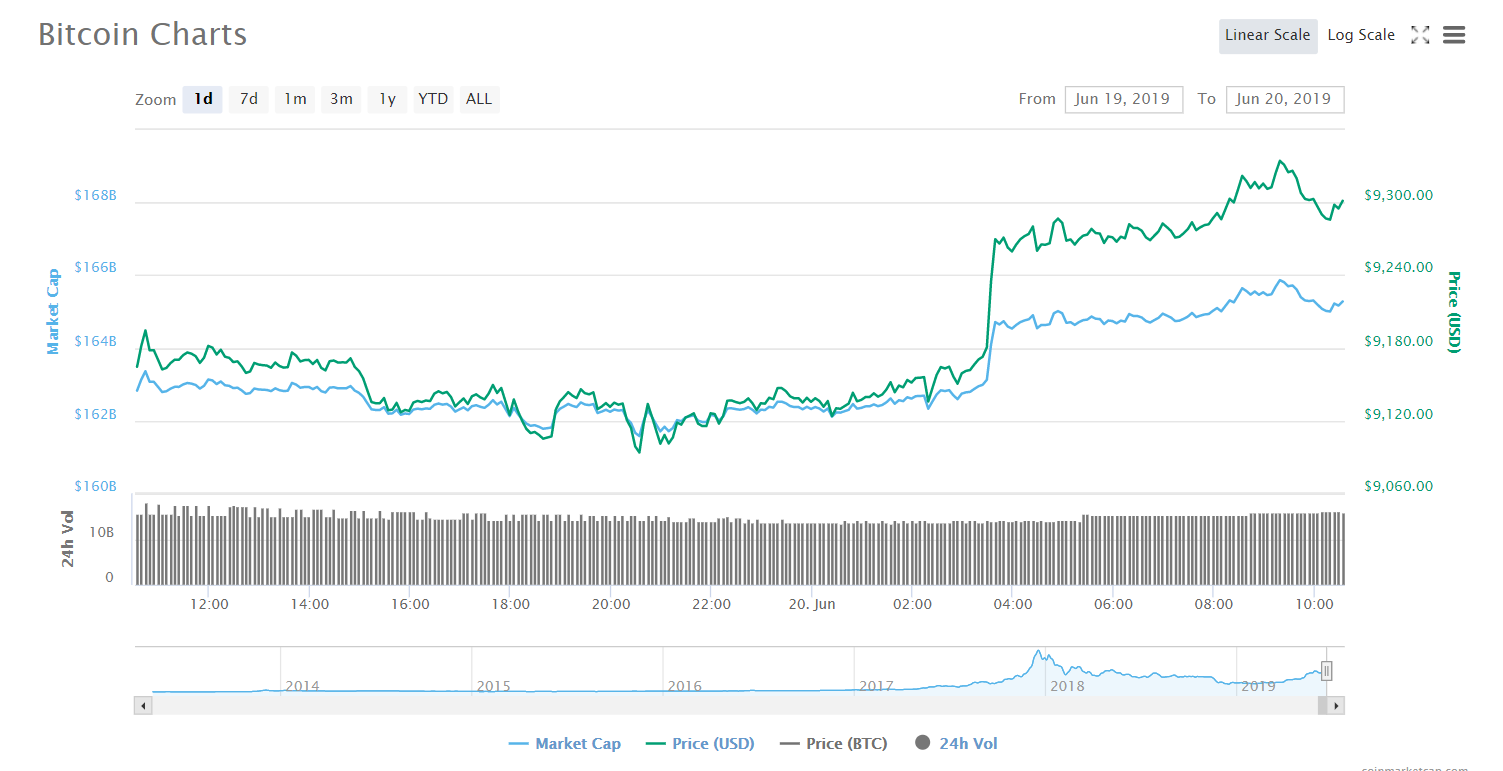Click the To date field
Screen dimensions: 1503x771
(x=1285, y=99)
